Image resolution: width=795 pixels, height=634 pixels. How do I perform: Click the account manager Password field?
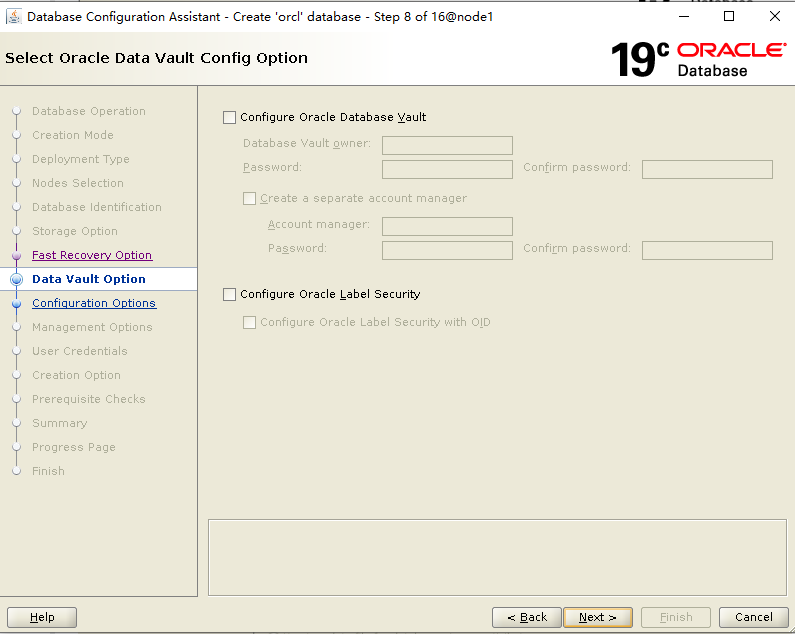pos(447,251)
